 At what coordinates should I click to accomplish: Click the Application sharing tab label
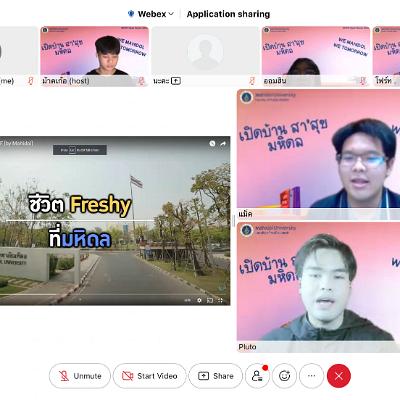coord(228,14)
